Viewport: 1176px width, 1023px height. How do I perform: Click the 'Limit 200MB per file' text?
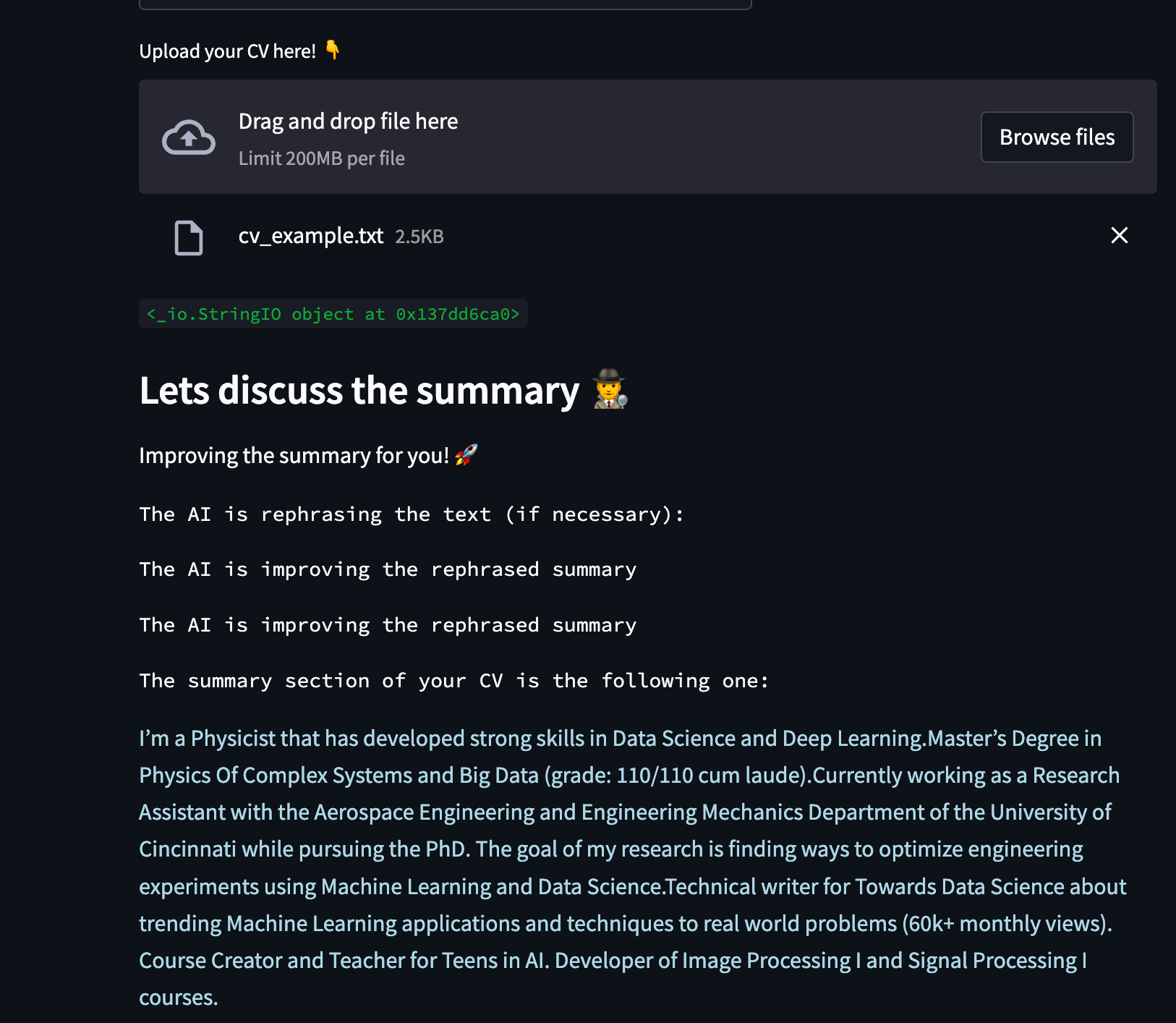coord(322,158)
